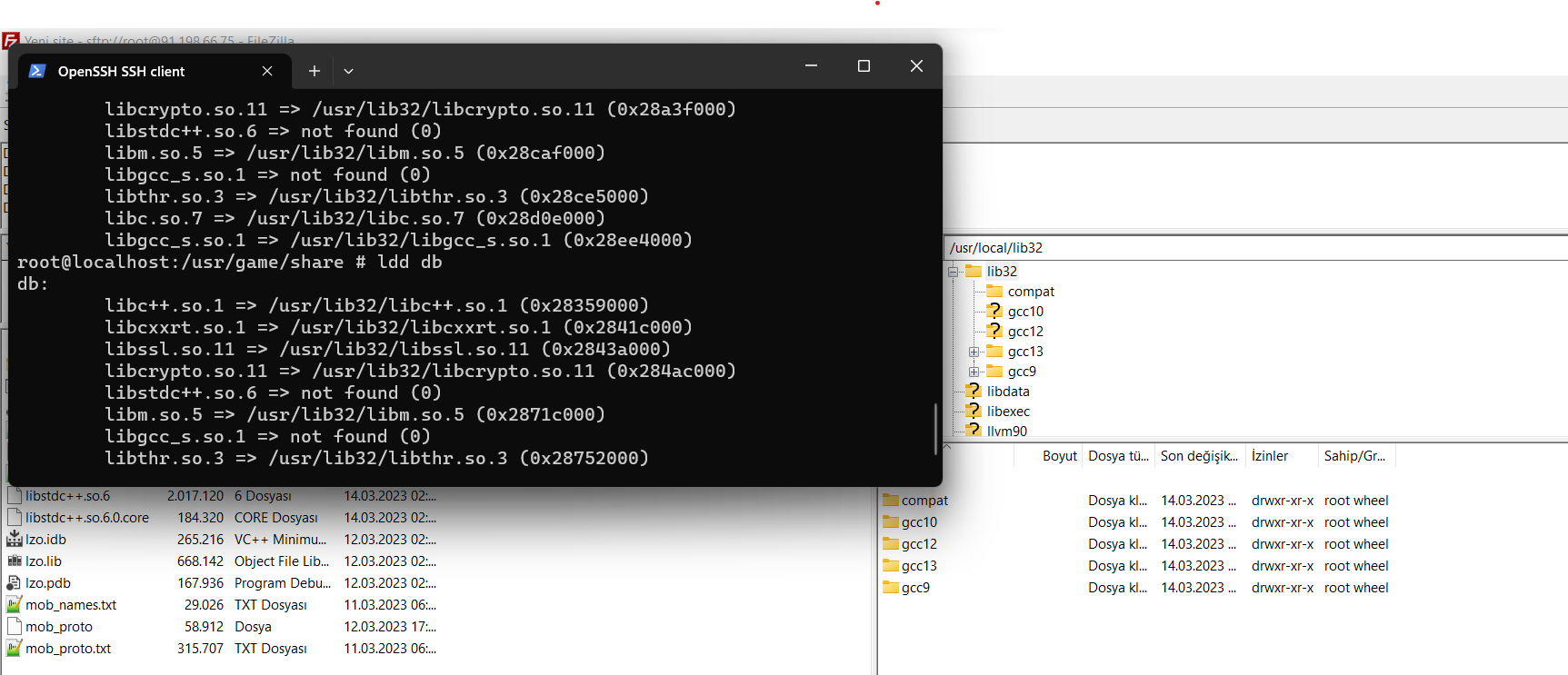1568x675 pixels.
Task: Select mob_proto.txt in local file list
Action: coord(68,649)
